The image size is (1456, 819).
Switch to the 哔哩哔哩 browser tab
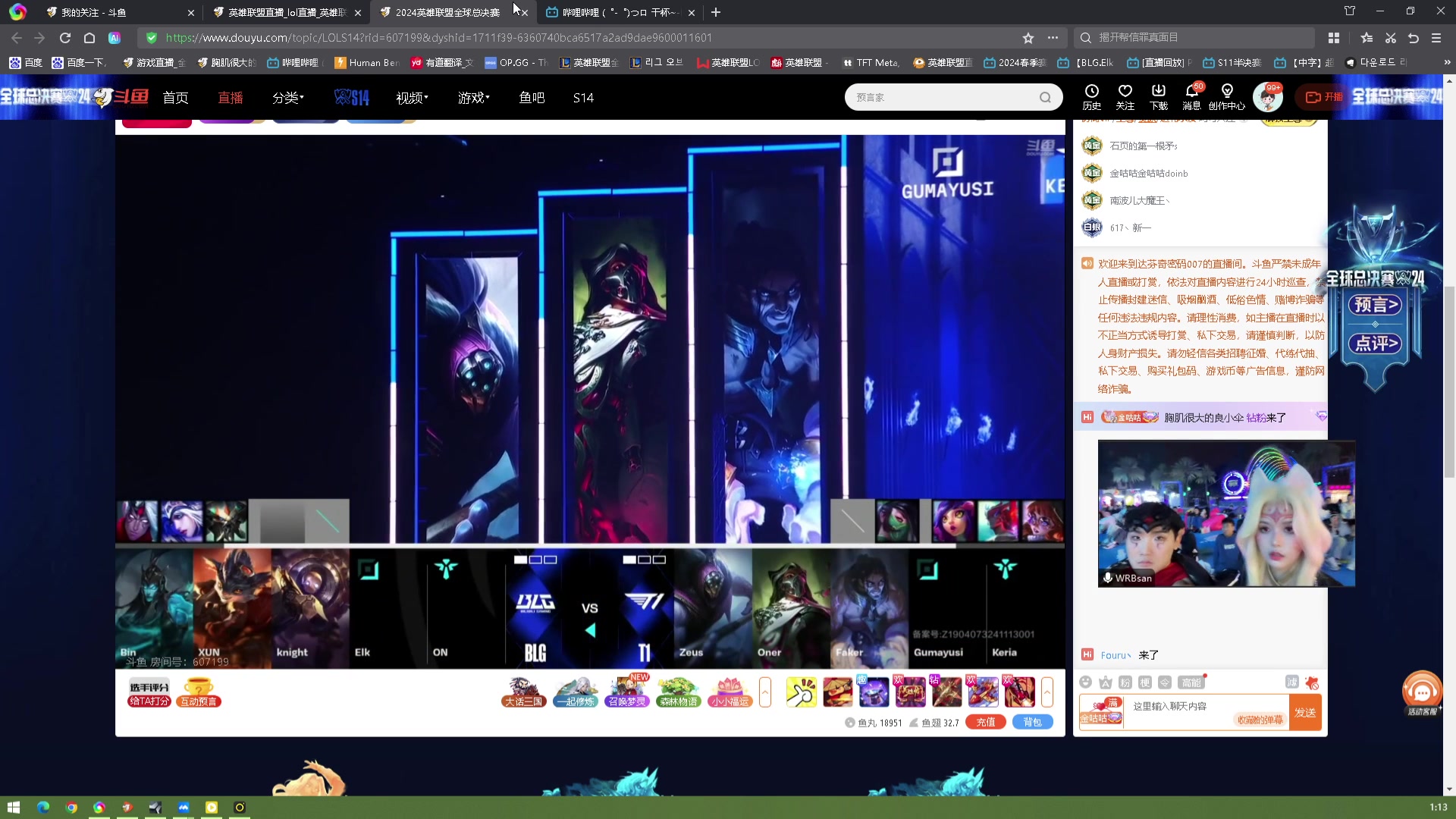coord(620,12)
